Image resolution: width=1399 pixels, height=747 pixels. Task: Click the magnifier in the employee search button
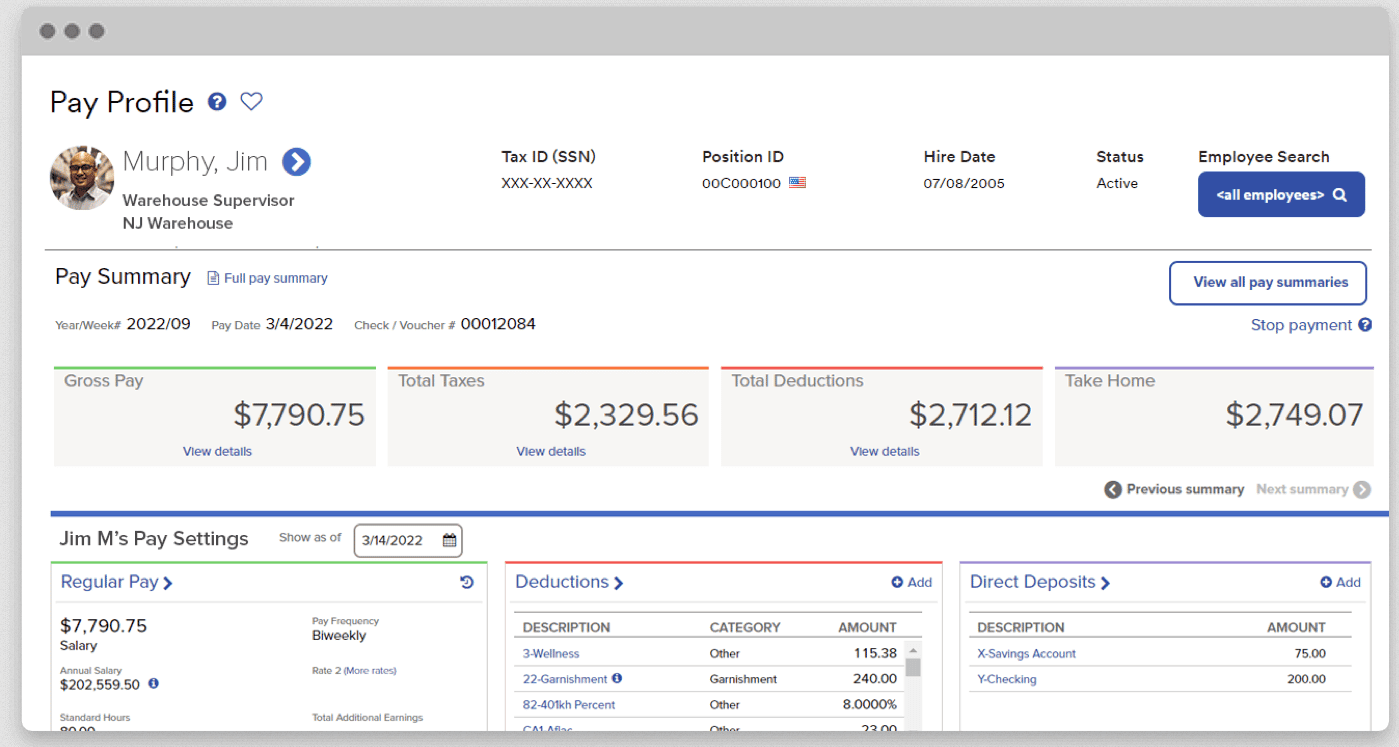1339,194
